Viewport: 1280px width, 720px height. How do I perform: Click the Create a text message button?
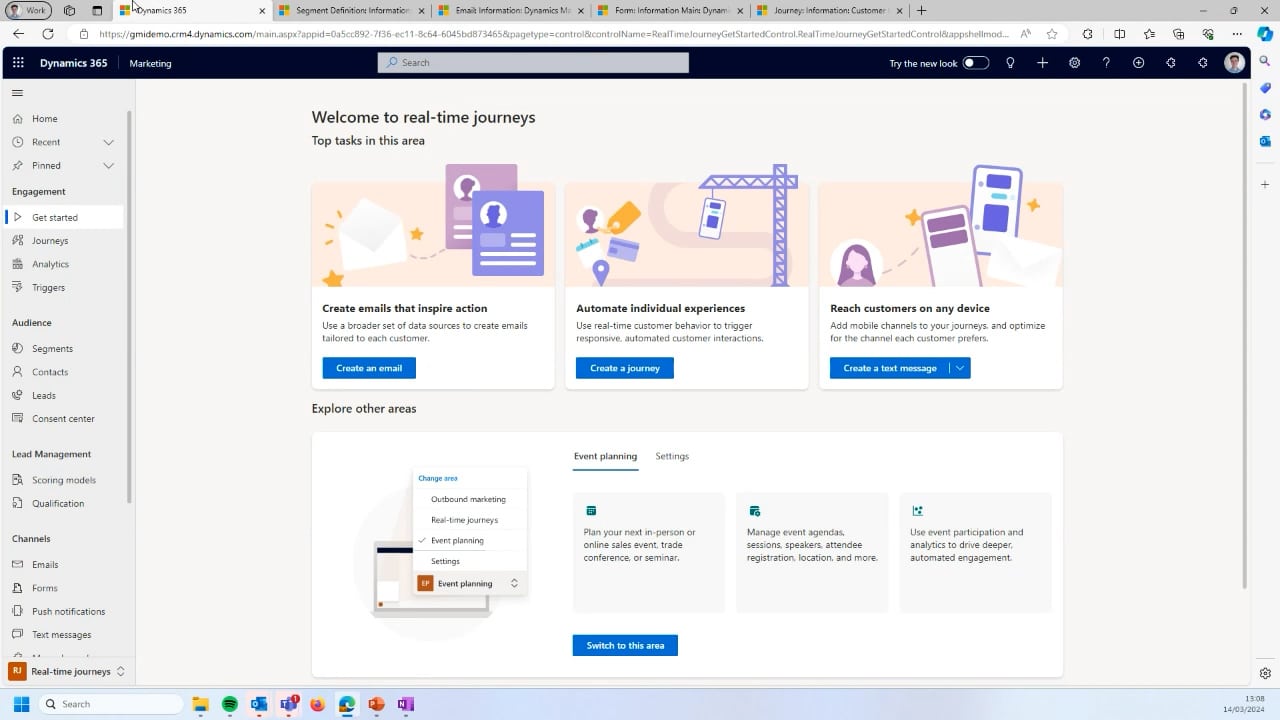(x=890, y=368)
